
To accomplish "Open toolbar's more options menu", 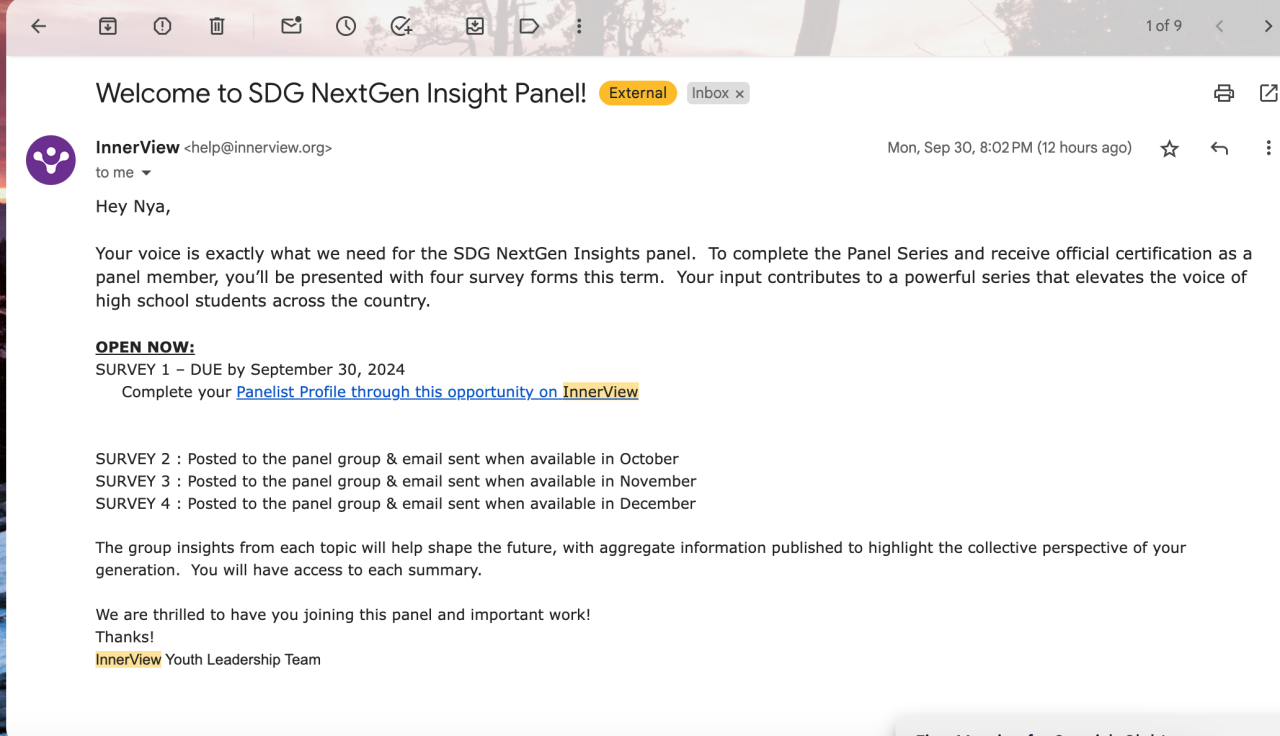I will coord(579,27).
